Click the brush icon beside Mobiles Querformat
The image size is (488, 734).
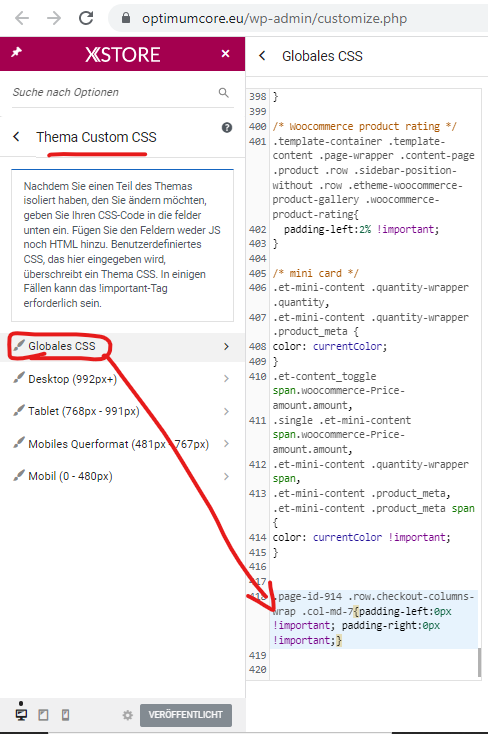click(19, 443)
